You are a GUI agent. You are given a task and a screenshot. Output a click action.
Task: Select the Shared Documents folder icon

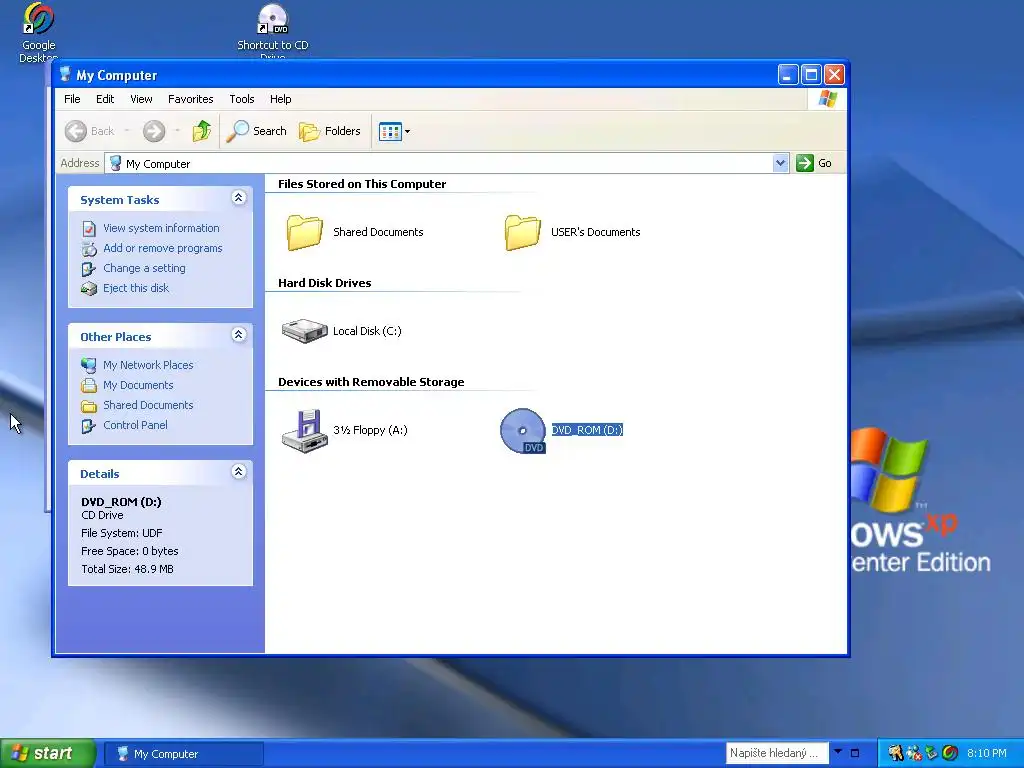coord(304,232)
